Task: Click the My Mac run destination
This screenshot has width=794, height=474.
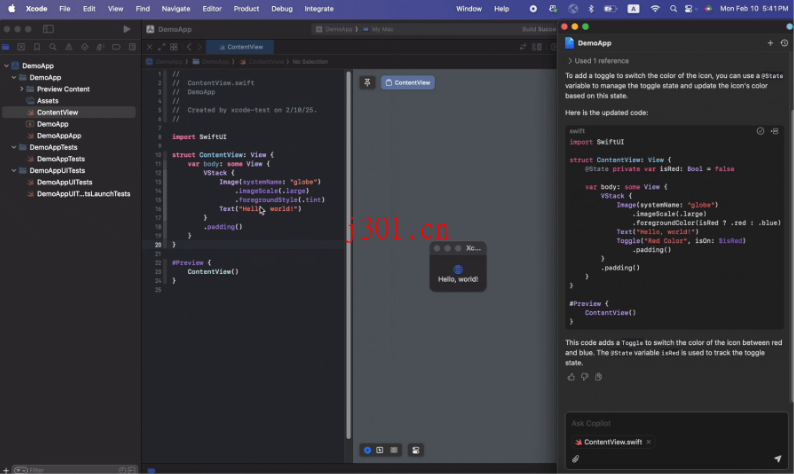Action: pyautogui.click(x=379, y=29)
